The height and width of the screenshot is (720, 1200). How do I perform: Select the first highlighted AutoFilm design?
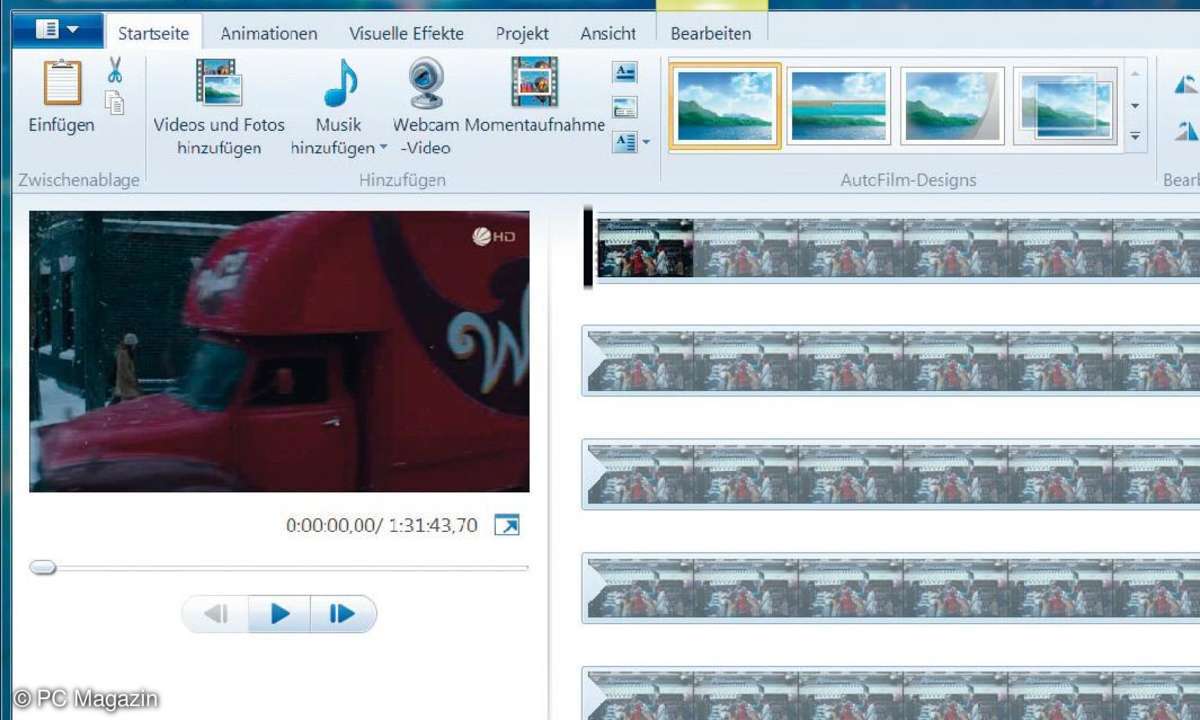[725, 106]
